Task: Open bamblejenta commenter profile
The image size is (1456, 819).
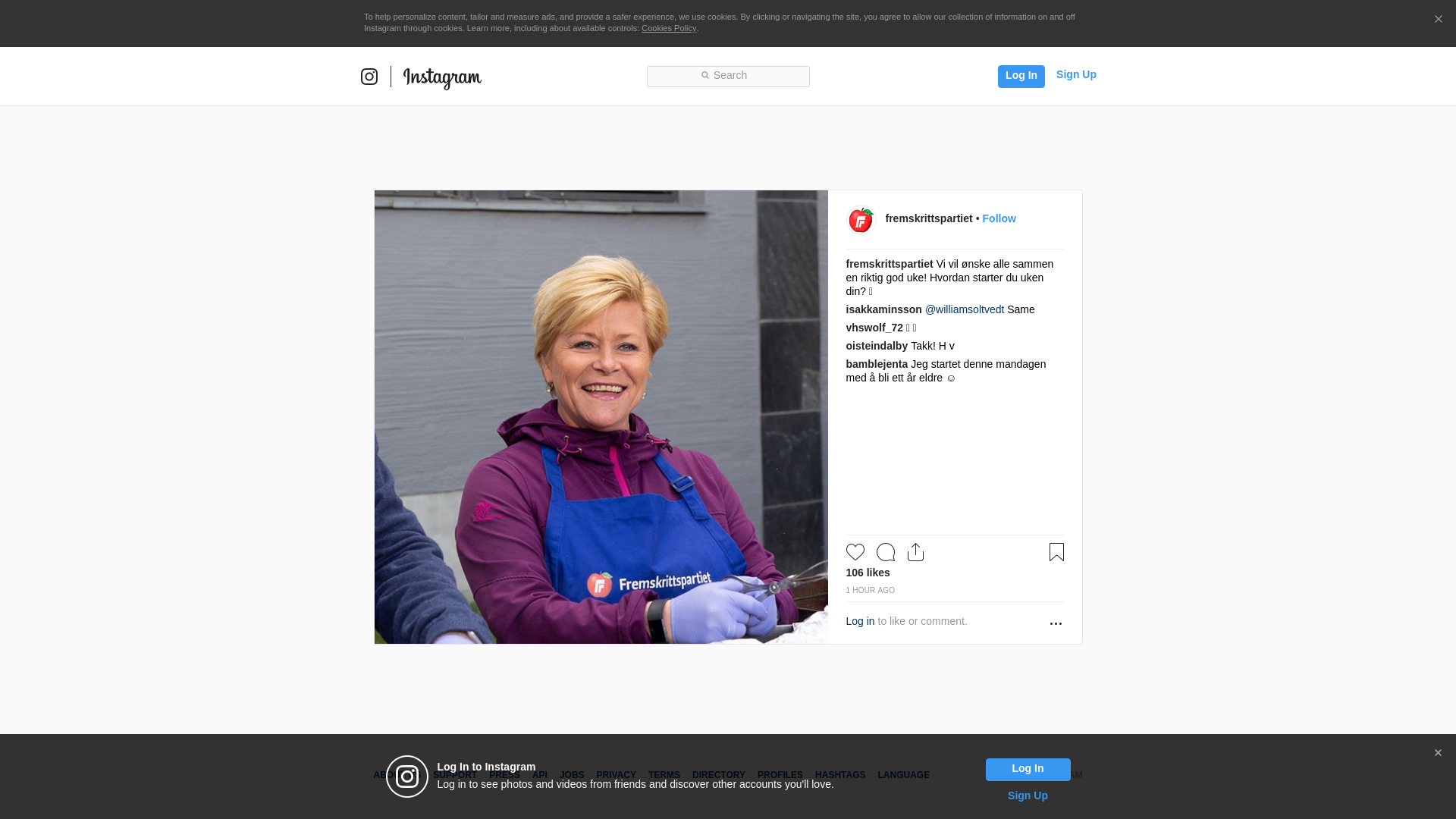Action: (877, 364)
